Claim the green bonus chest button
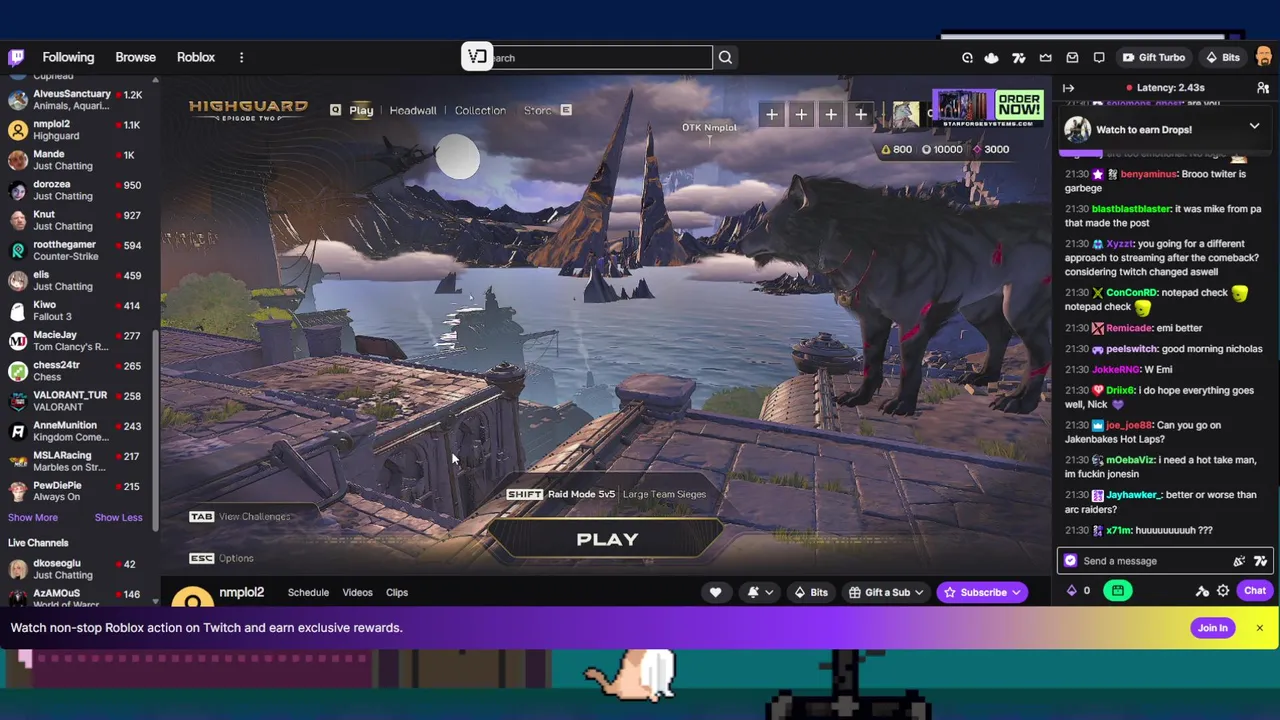The width and height of the screenshot is (1280, 720). tap(1117, 591)
